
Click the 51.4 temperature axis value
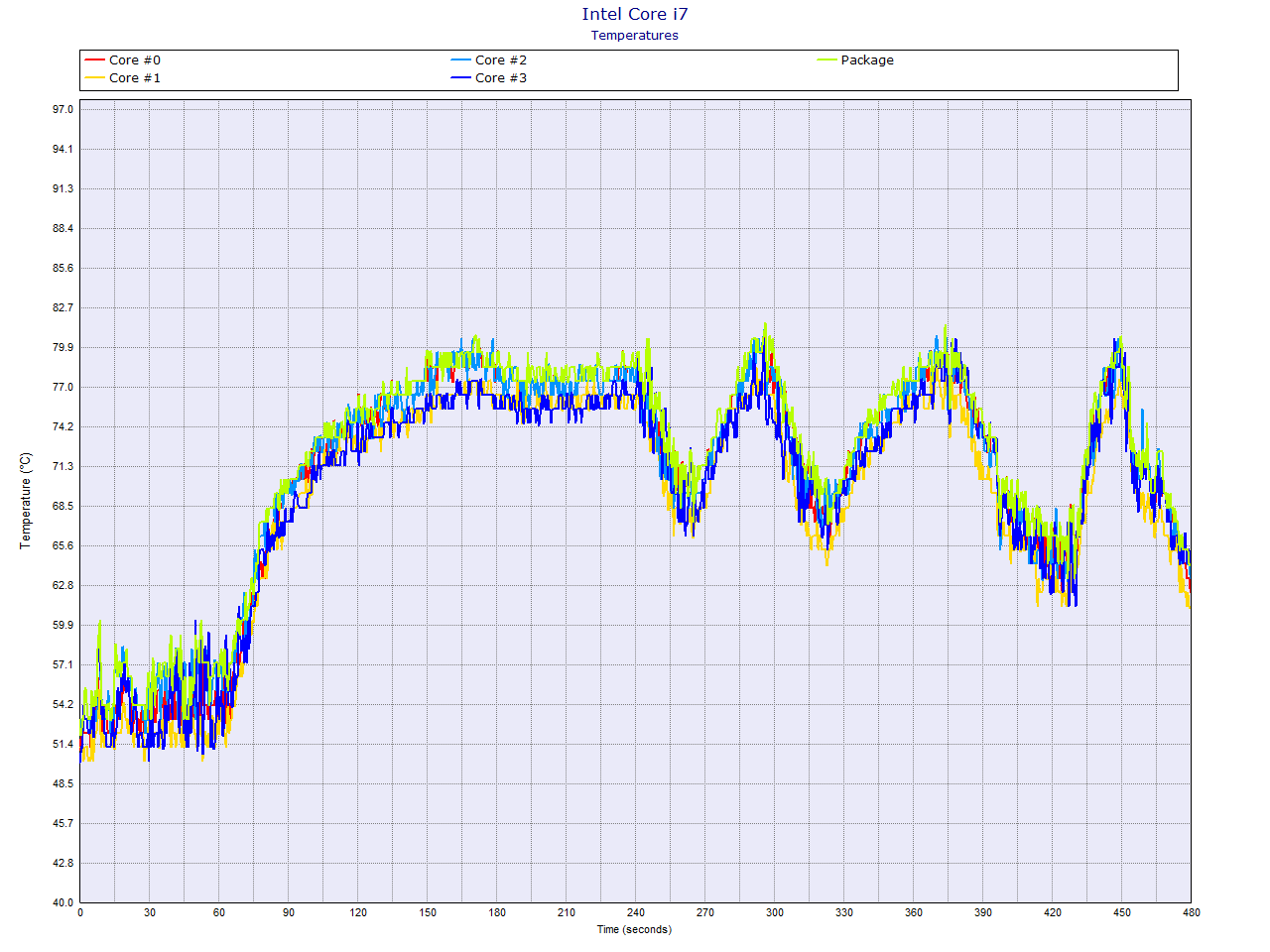click(x=63, y=744)
